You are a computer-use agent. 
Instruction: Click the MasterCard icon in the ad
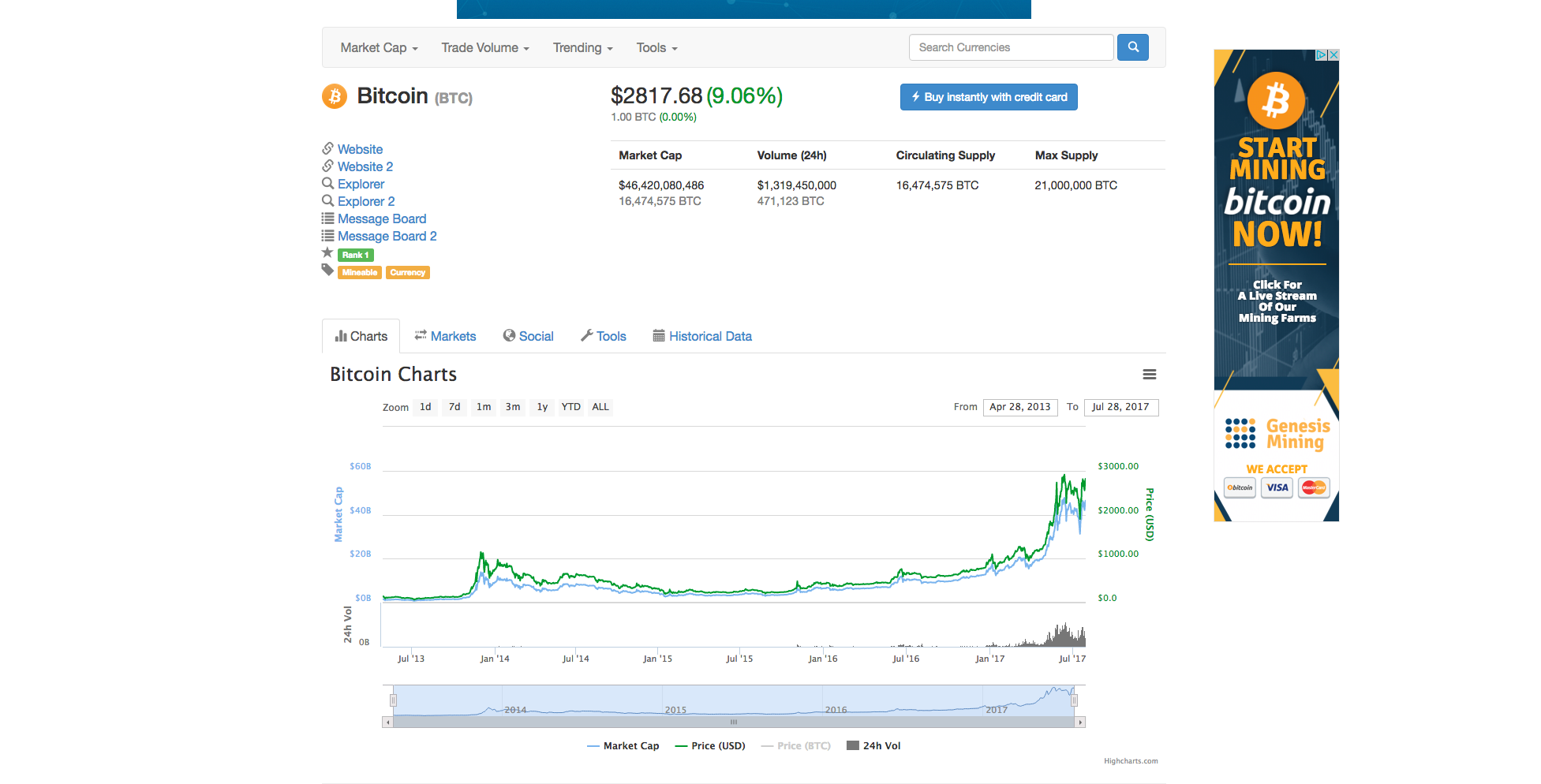click(1314, 487)
